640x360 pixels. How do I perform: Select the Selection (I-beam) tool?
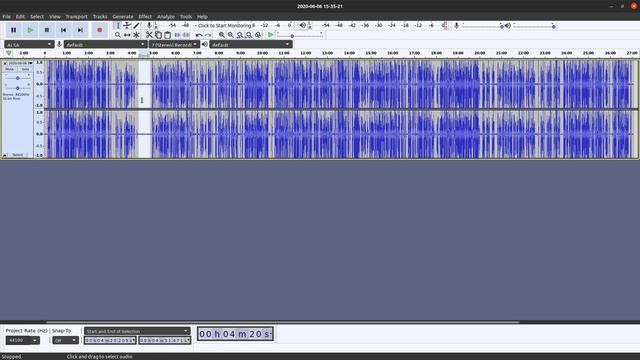118,25
